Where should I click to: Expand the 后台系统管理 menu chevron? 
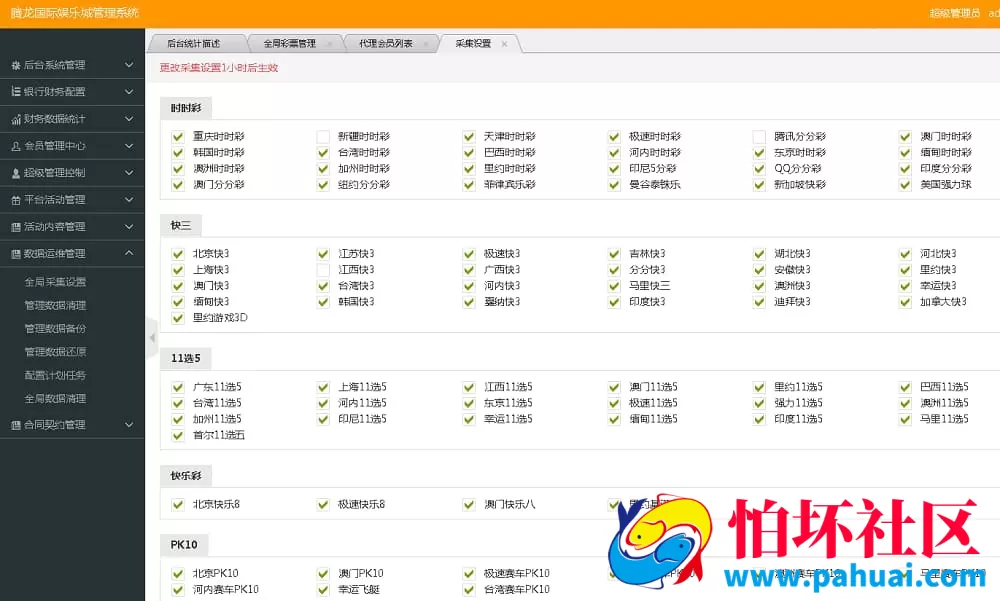(x=129, y=65)
